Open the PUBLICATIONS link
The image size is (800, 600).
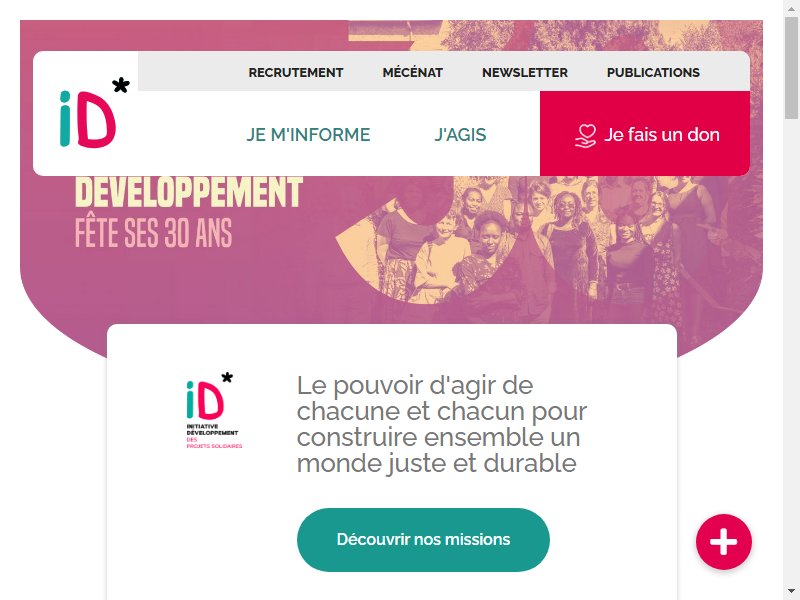pyautogui.click(x=653, y=72)
